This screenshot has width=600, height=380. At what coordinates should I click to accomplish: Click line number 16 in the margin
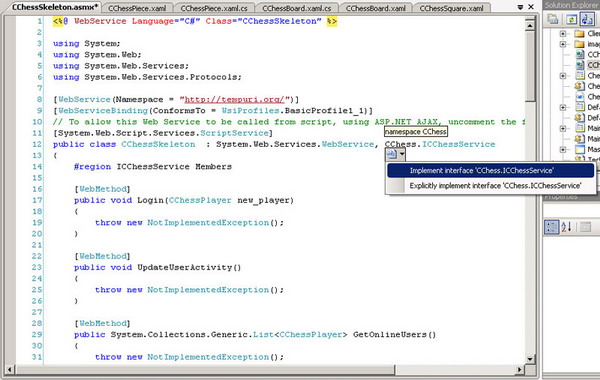(37, 189)
